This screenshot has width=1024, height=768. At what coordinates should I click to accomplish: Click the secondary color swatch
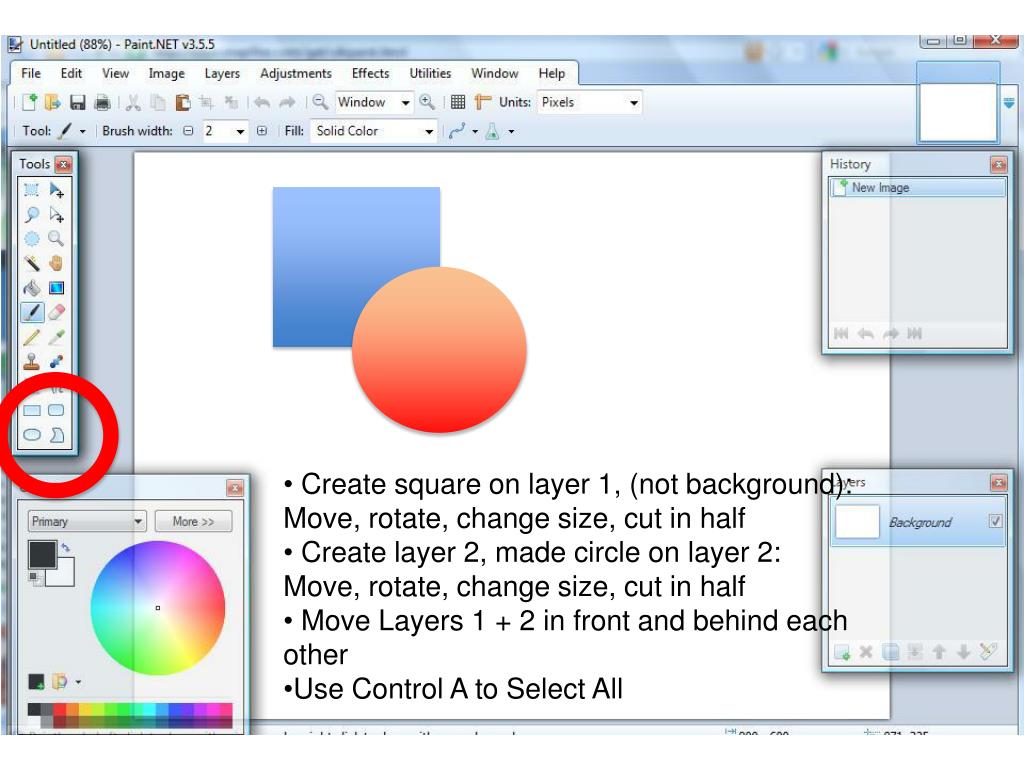(63, 575)
